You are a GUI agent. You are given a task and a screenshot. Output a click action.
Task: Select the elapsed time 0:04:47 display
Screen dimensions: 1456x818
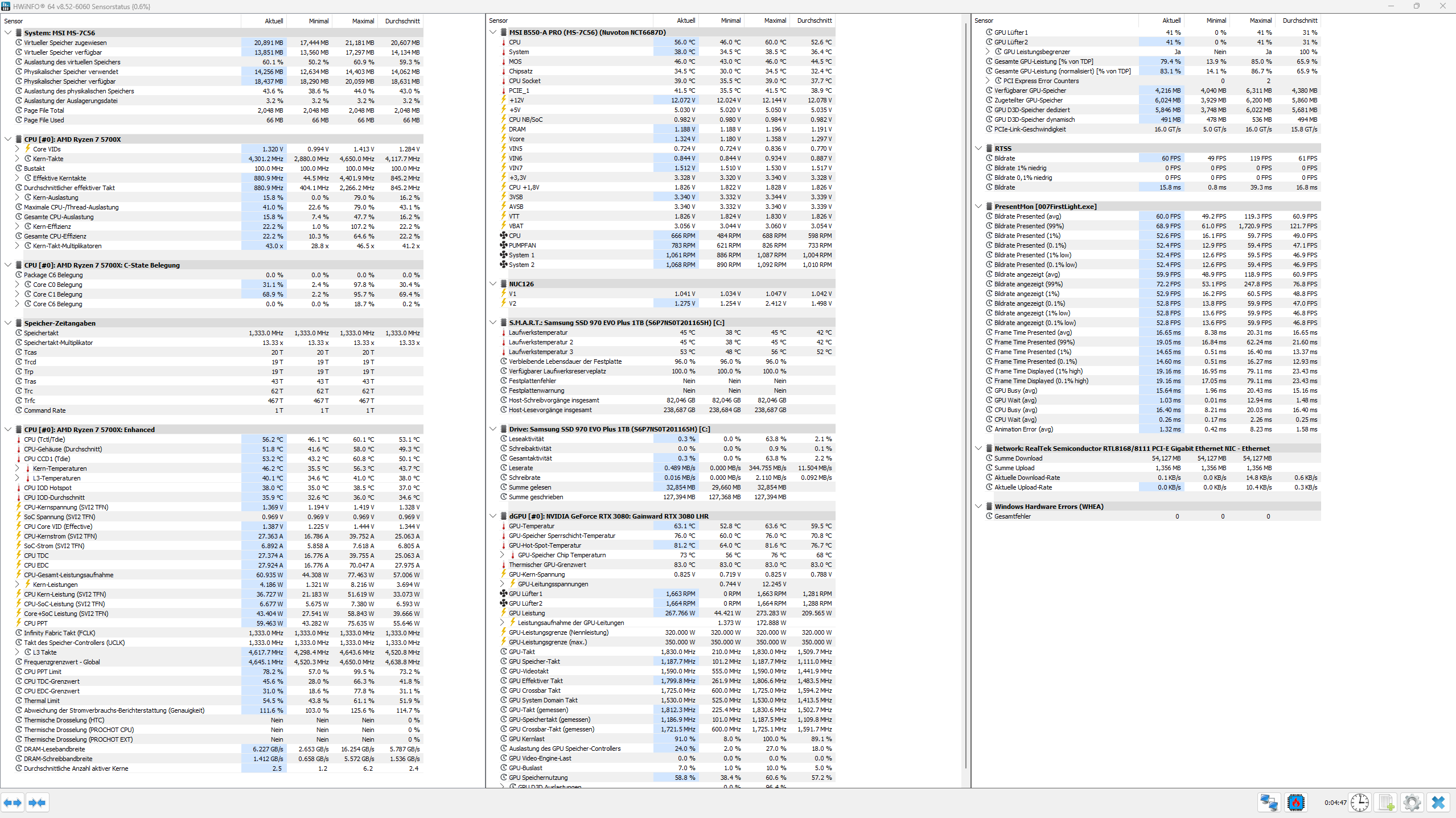(1335, 803)
